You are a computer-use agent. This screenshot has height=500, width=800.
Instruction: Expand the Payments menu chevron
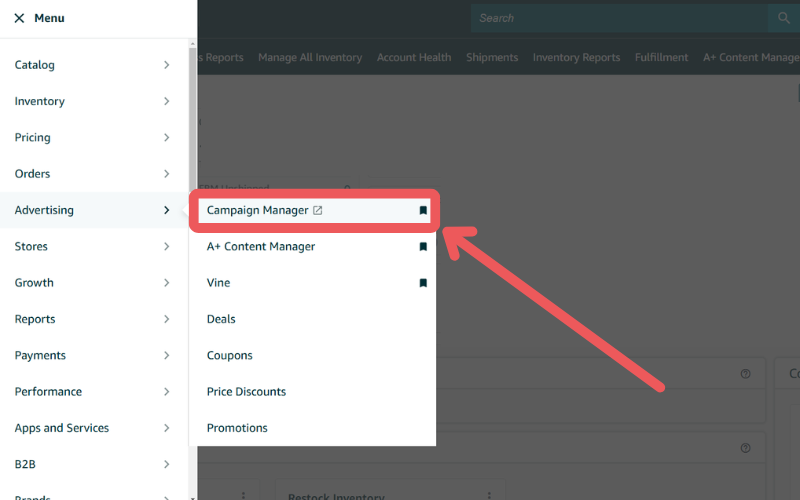(x=166, y=355)
